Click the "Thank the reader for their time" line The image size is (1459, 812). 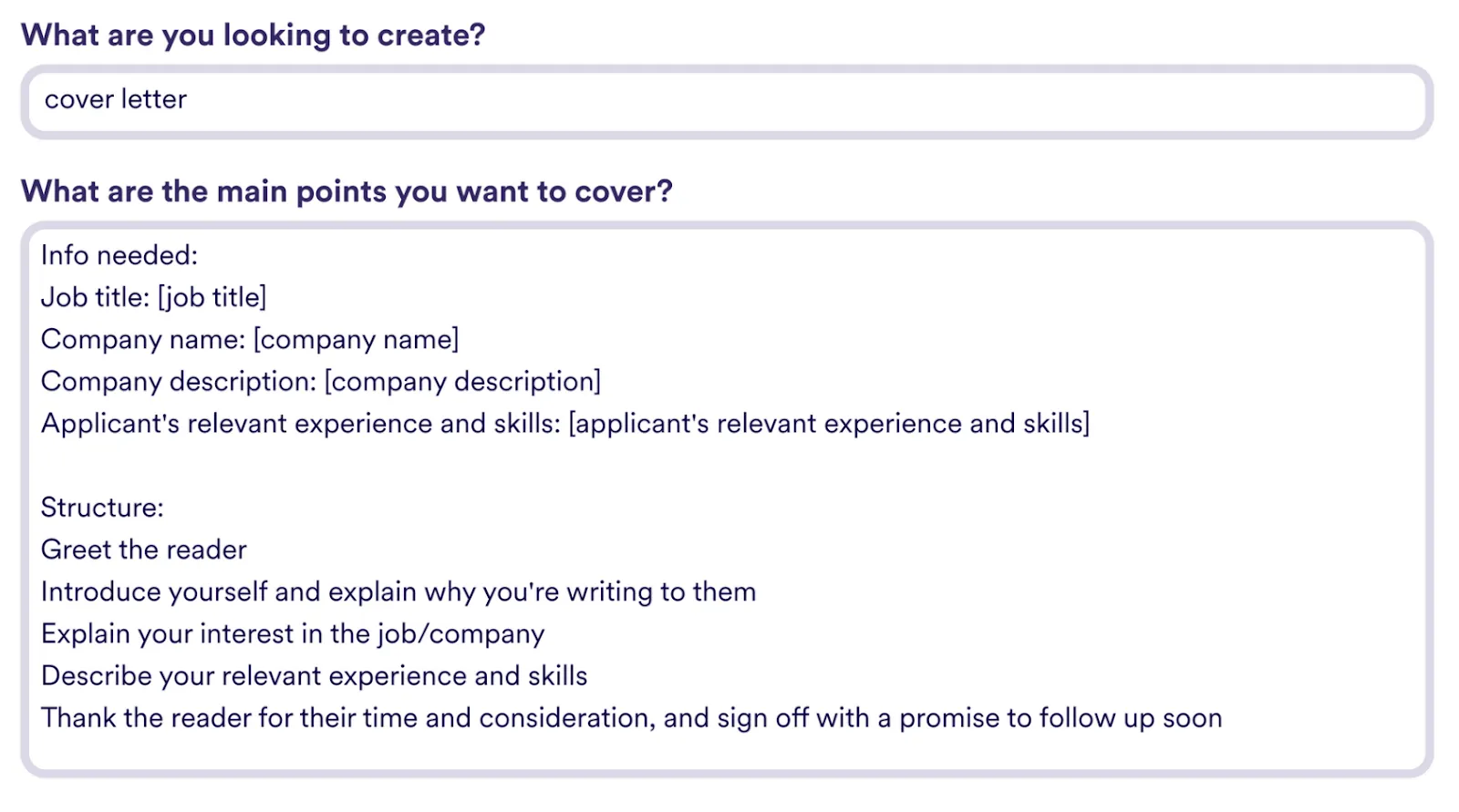[x=632, y=718]
